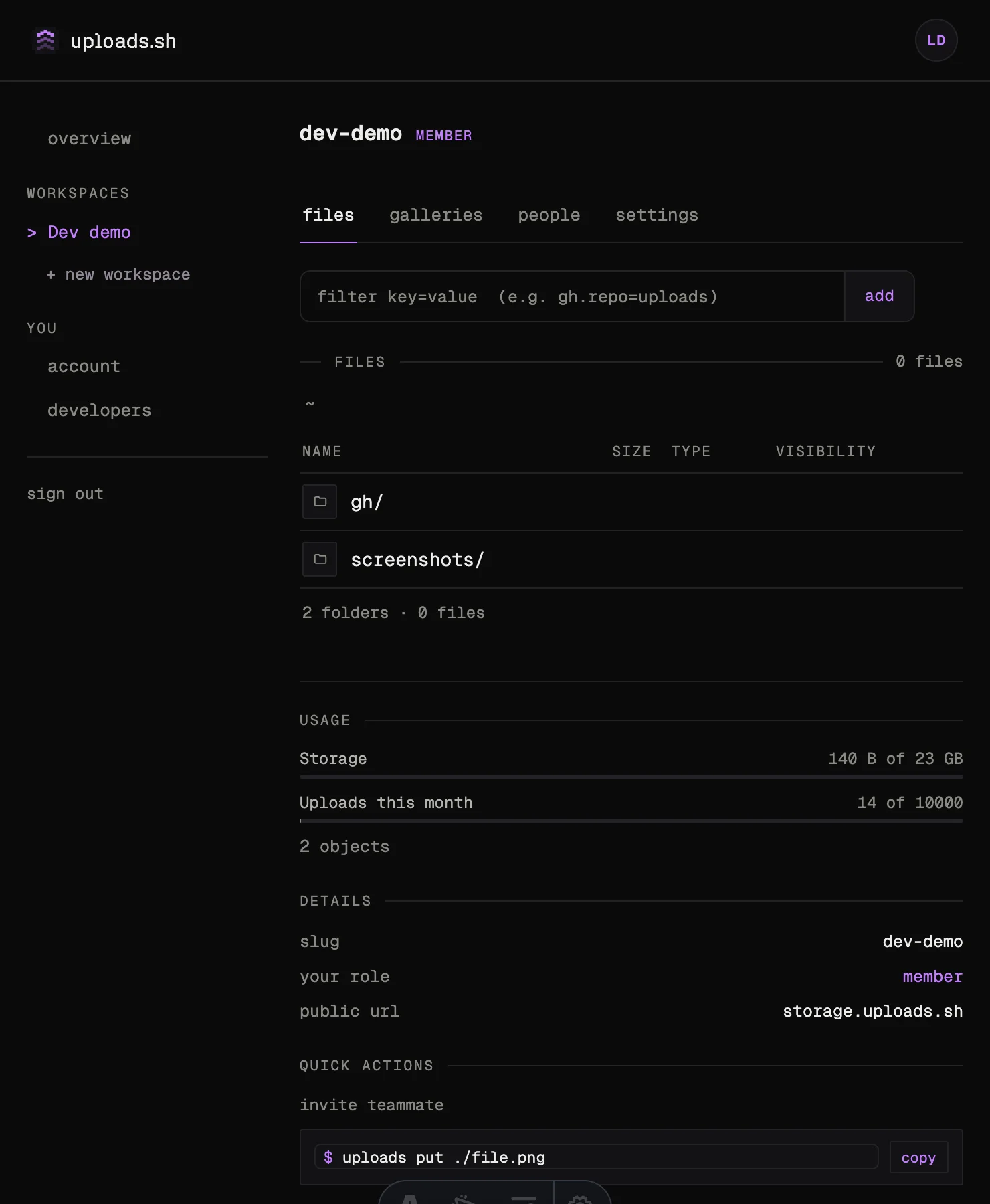This screenshot has height=1204, width=990.
Task: Click the dev-demo slug value
Action: coord(922,942)
